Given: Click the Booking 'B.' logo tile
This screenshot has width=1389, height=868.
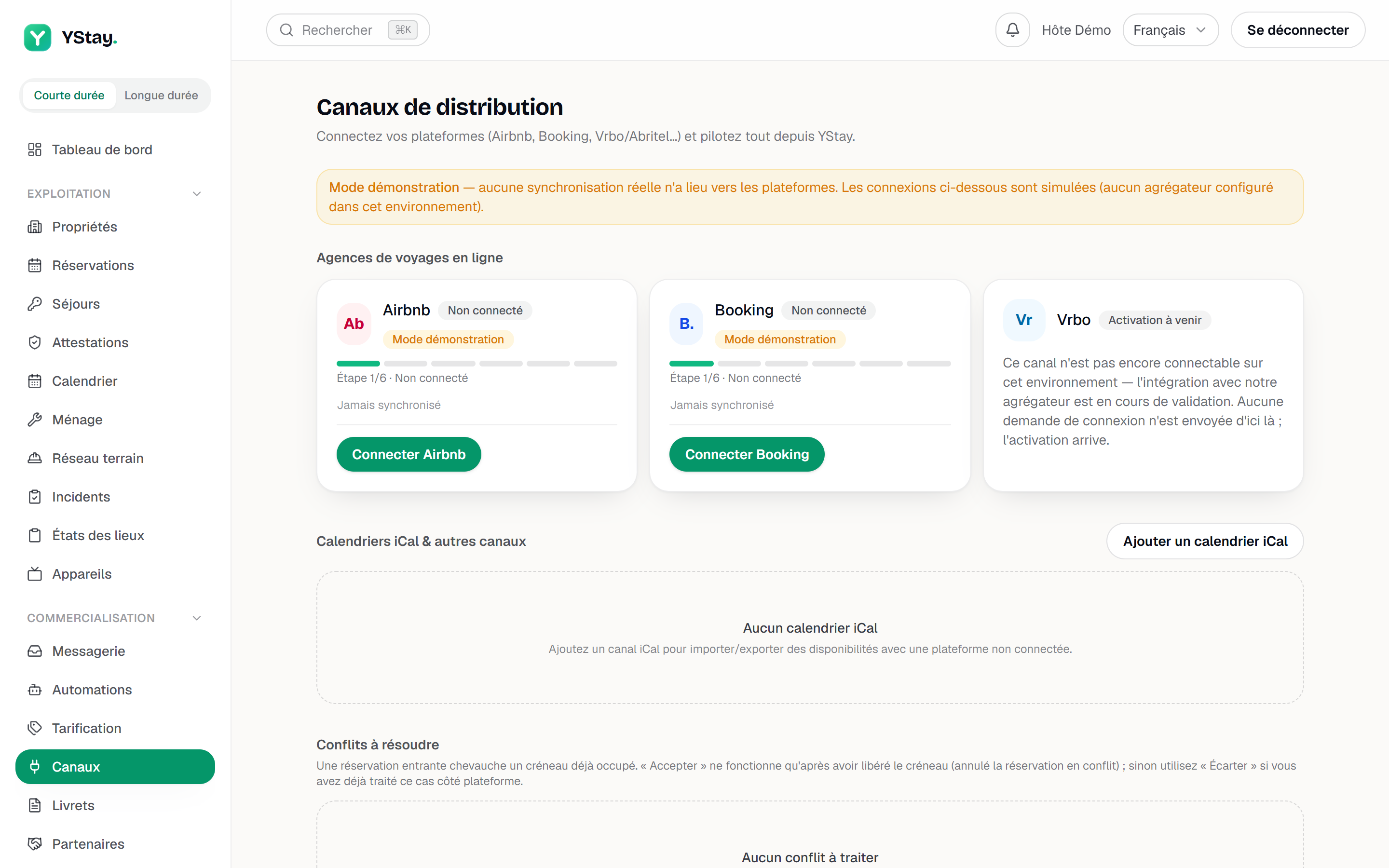Looking at the screenshot, I should click(686, 324).
